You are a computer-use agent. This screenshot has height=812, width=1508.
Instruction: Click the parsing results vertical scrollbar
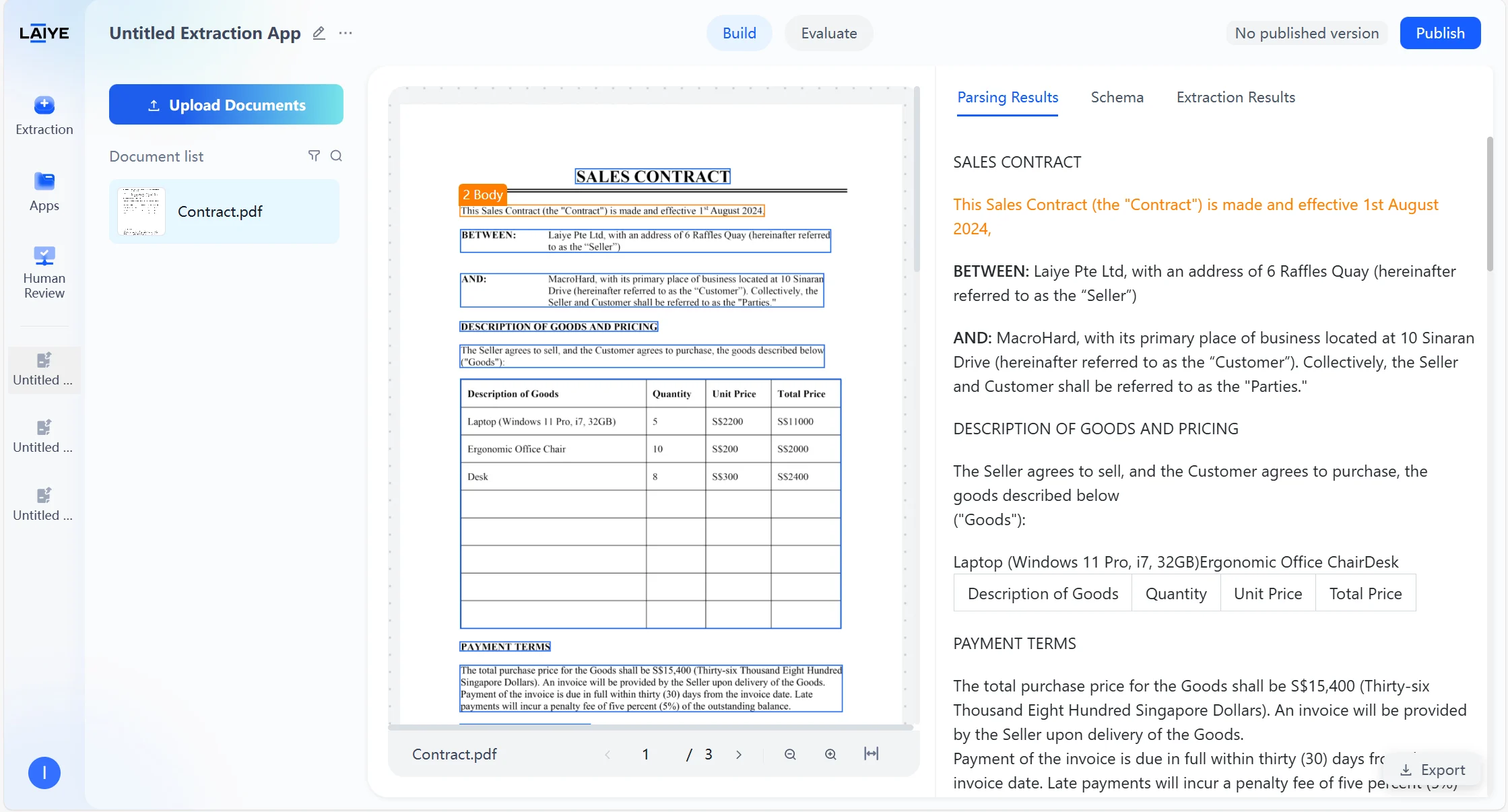coord(1490,204)
